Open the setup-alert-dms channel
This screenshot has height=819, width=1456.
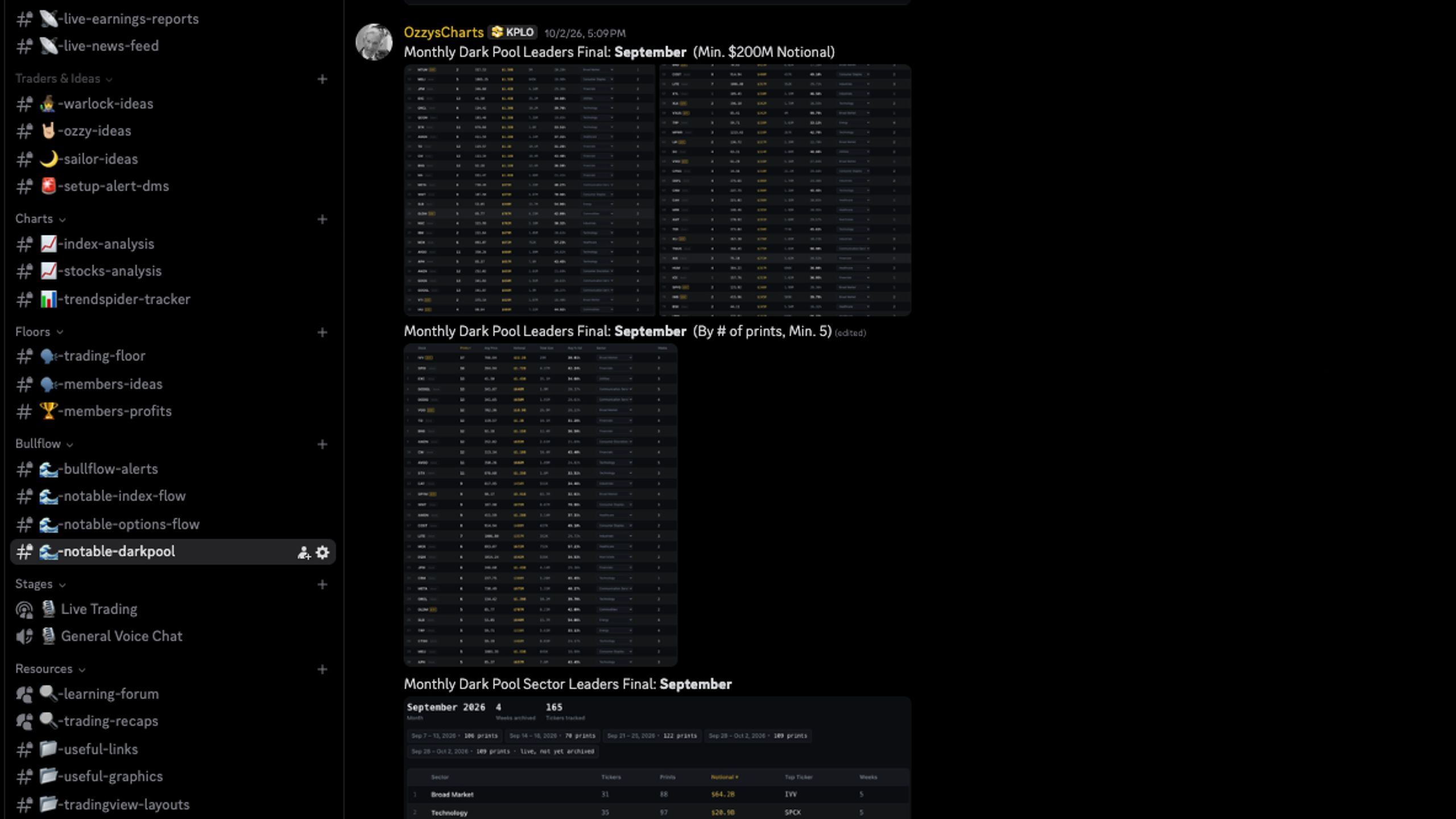pyautogui.click(x=173, y=186)
